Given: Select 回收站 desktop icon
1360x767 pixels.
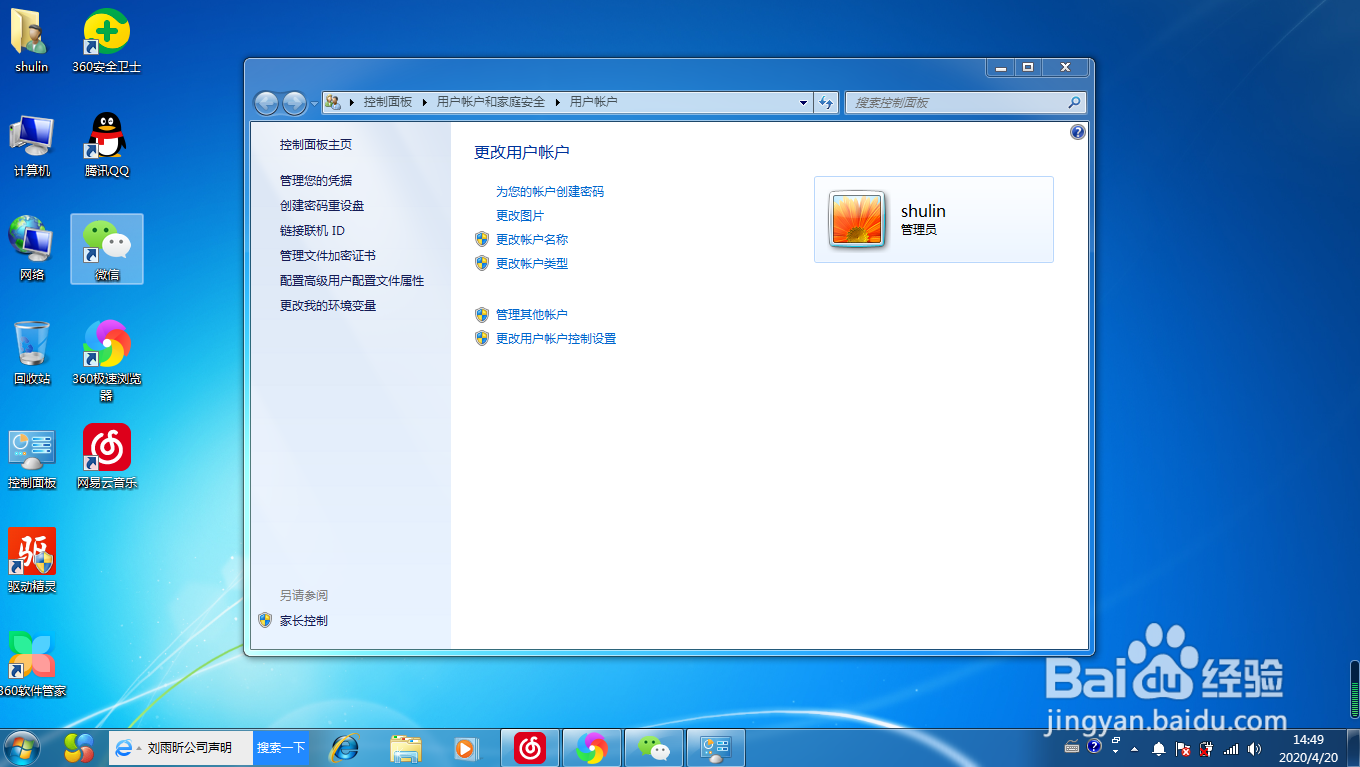Looking at the screenshot, I should [31, 353].
